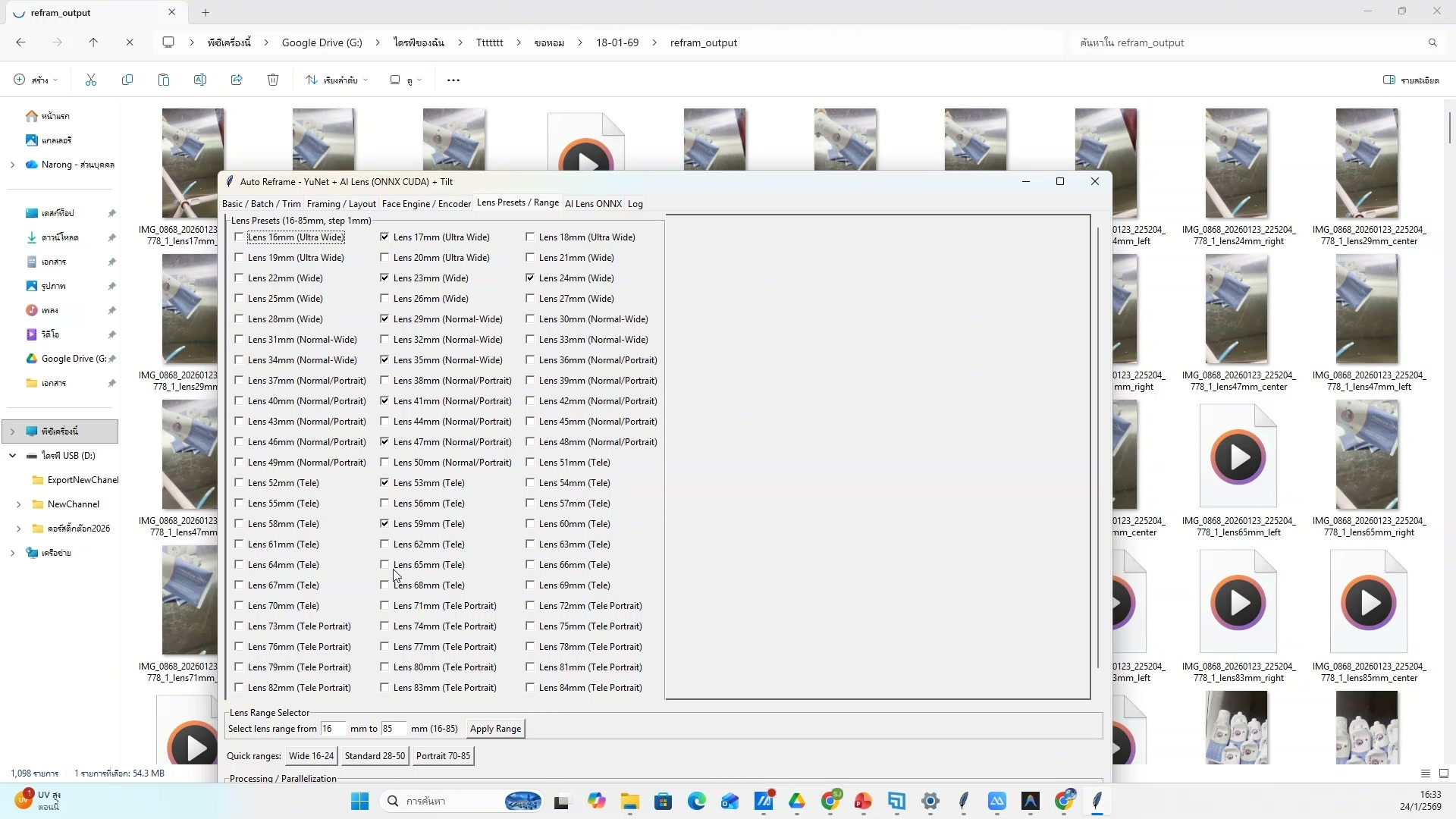Click the Share icon in Explorer toolbar
The height and width of the screenshot is (819, 1456).
237,80
